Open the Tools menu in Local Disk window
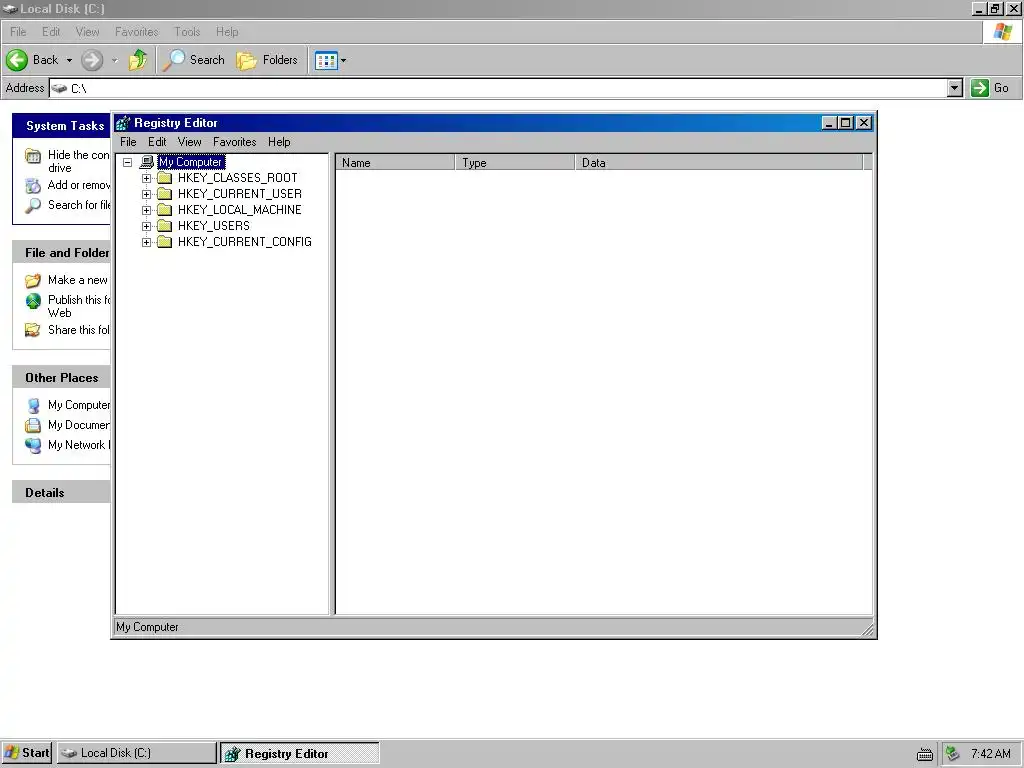 [187, 31]
